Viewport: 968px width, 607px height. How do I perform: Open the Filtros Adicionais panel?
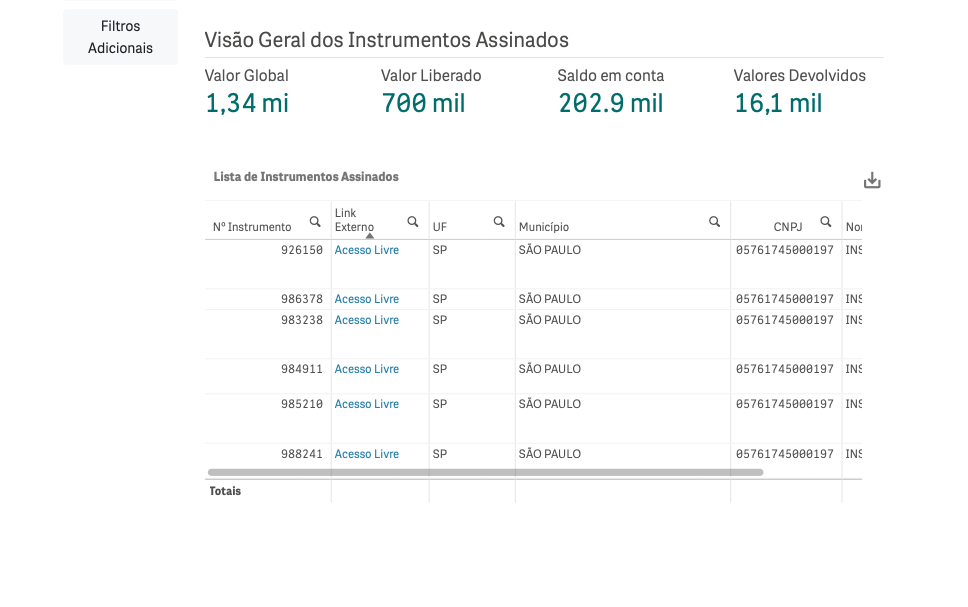[120, 37]
